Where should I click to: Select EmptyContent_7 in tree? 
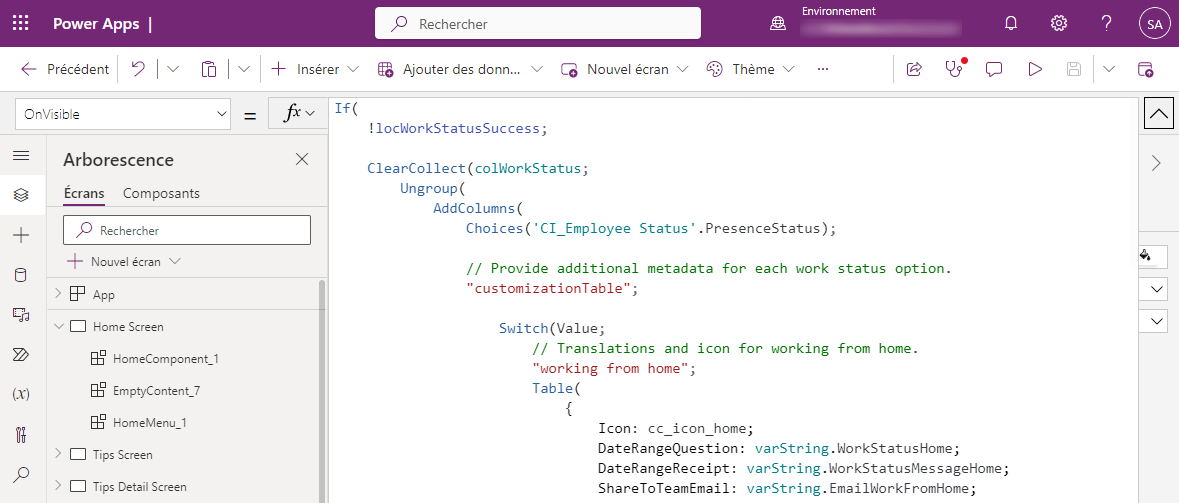tap(156, 390)
